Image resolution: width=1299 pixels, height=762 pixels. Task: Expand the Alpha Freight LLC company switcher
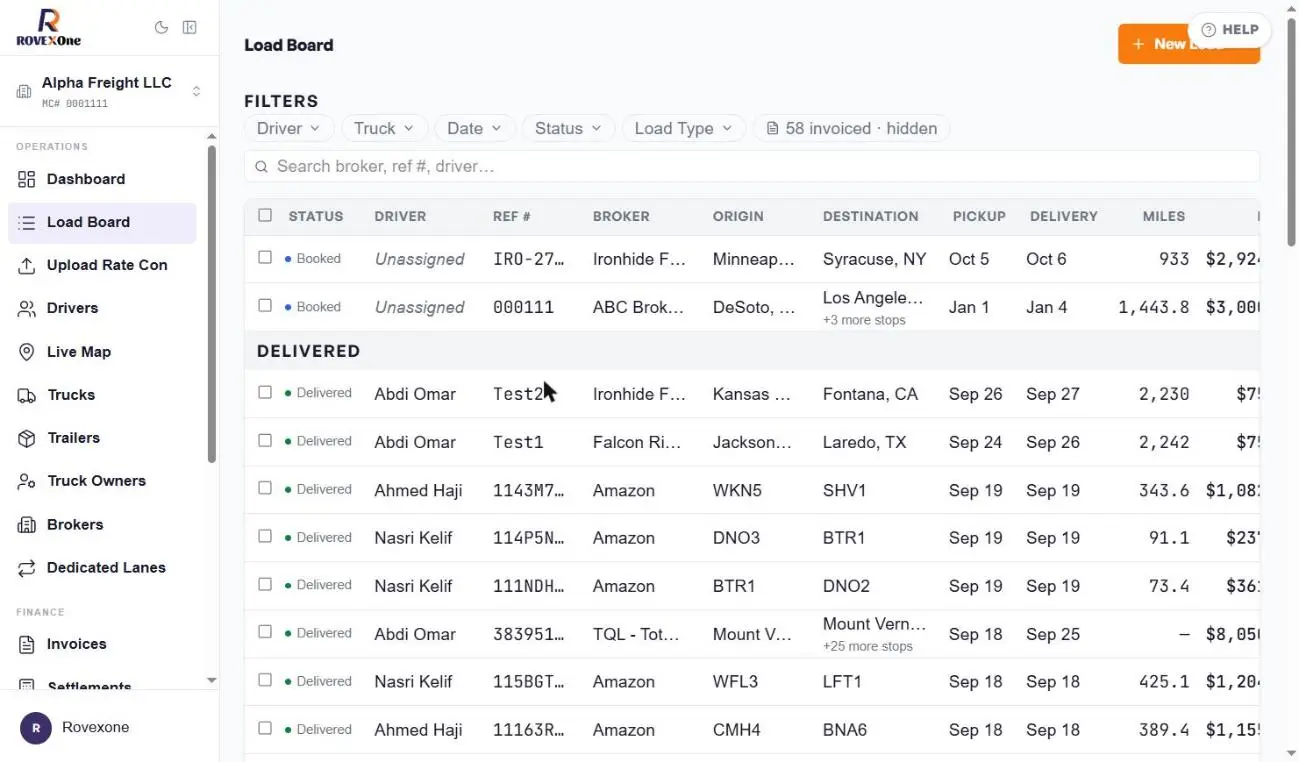(109, 92)
